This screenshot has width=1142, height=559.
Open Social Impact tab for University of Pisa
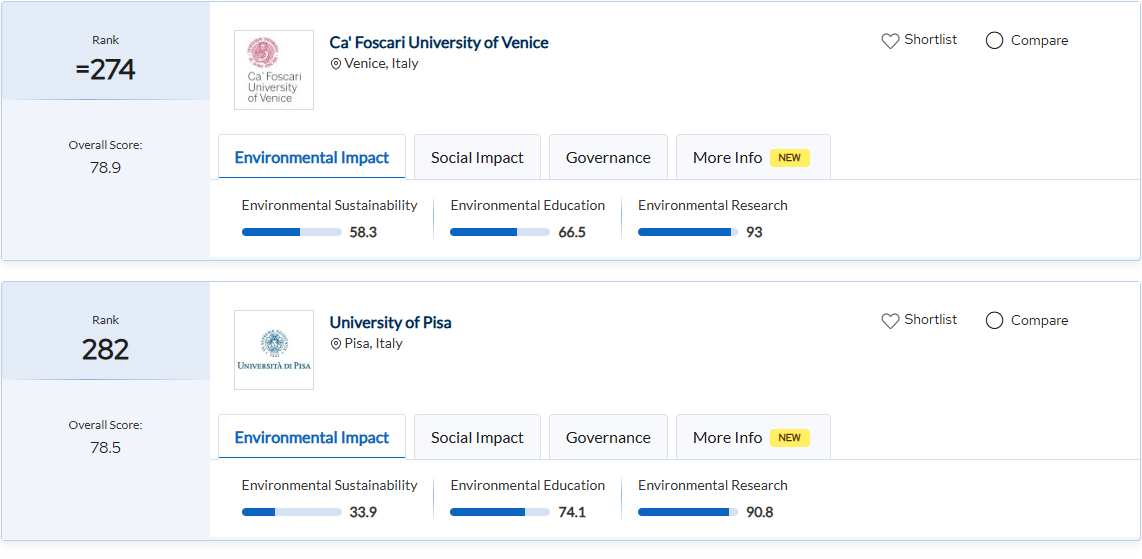[477, 438]
